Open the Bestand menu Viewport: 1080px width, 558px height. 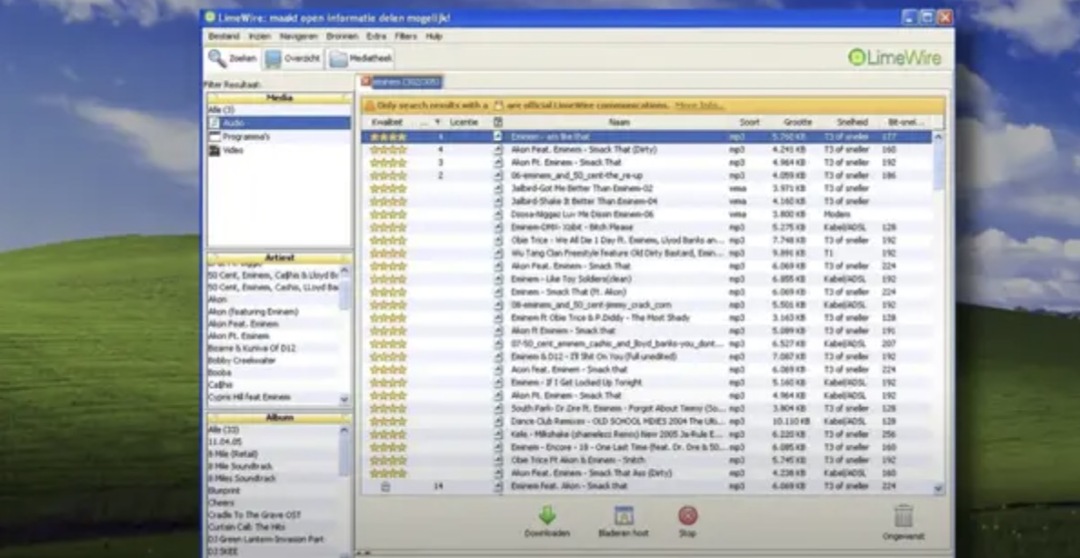pyautogui.click(x=223, y=36)
